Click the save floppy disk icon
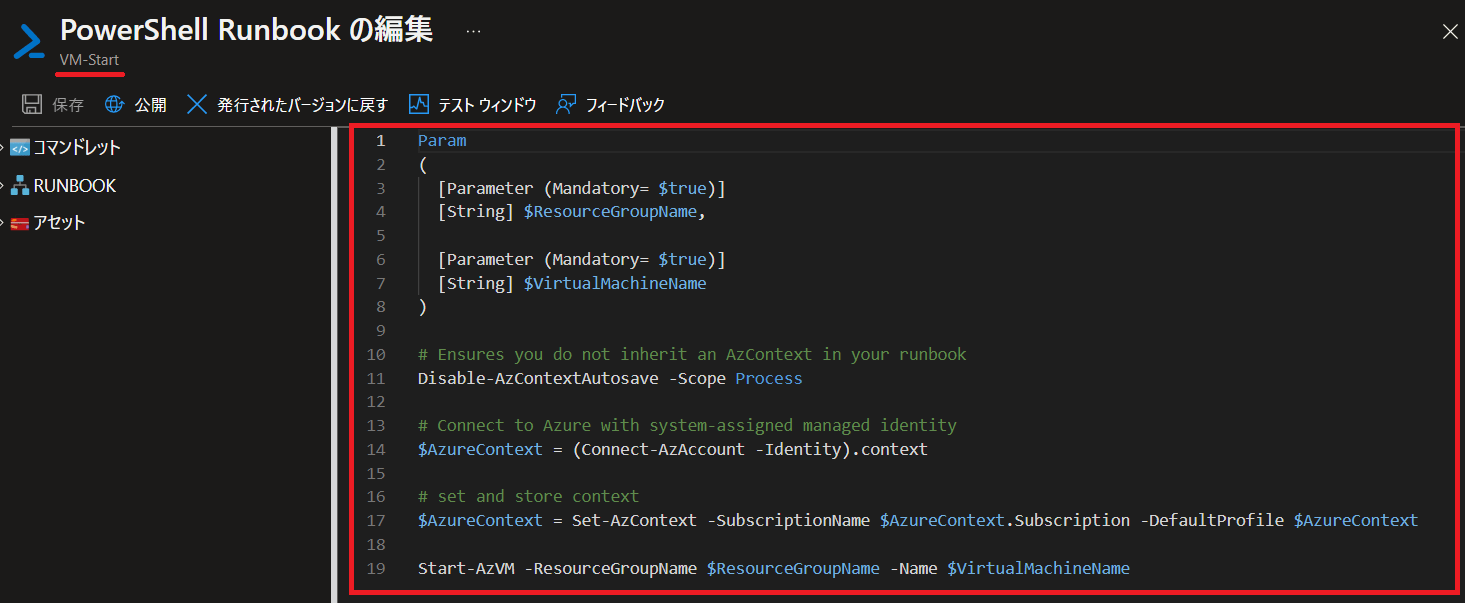This screenshot has width=1465, height=603. (x=32, y=104)
